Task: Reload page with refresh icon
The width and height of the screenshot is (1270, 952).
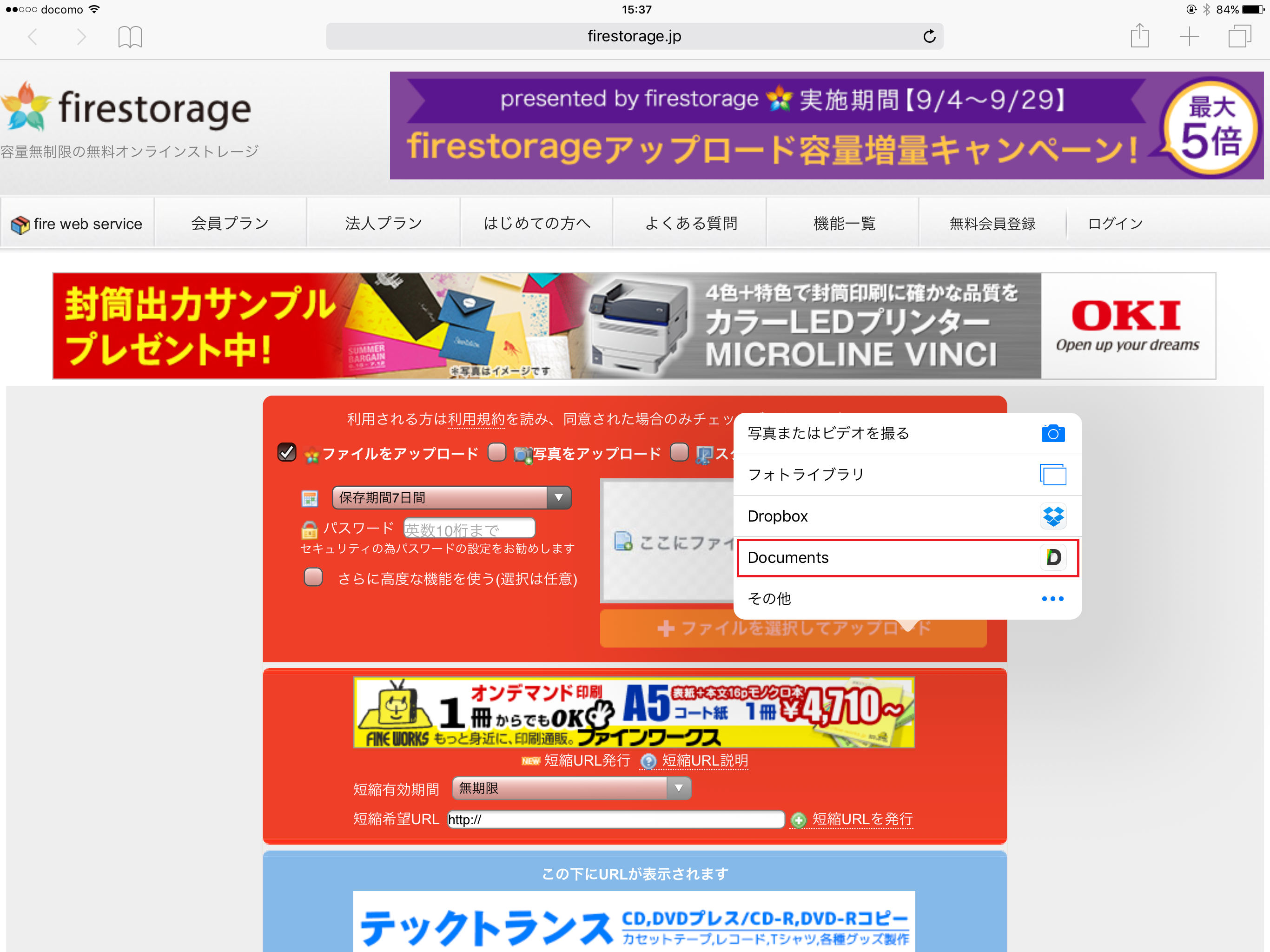Action: pyautogui.click(x=929, y=37)
